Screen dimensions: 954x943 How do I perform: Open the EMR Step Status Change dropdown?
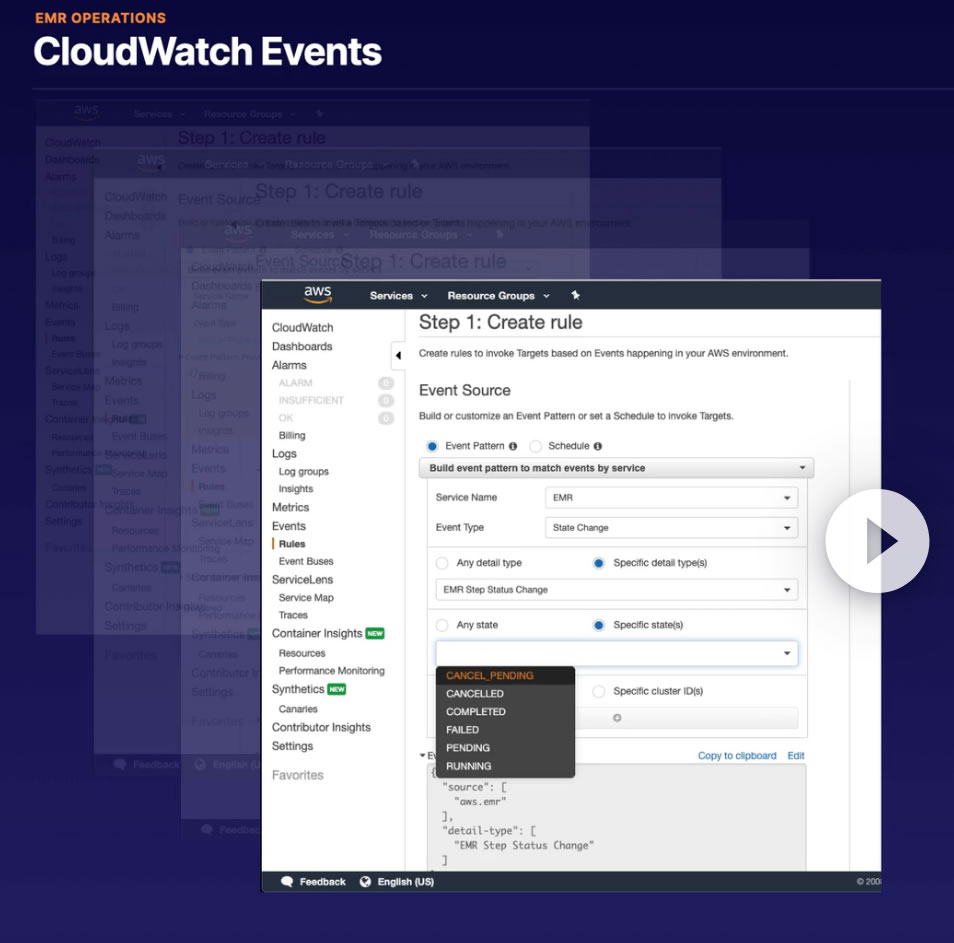(617, 590)
